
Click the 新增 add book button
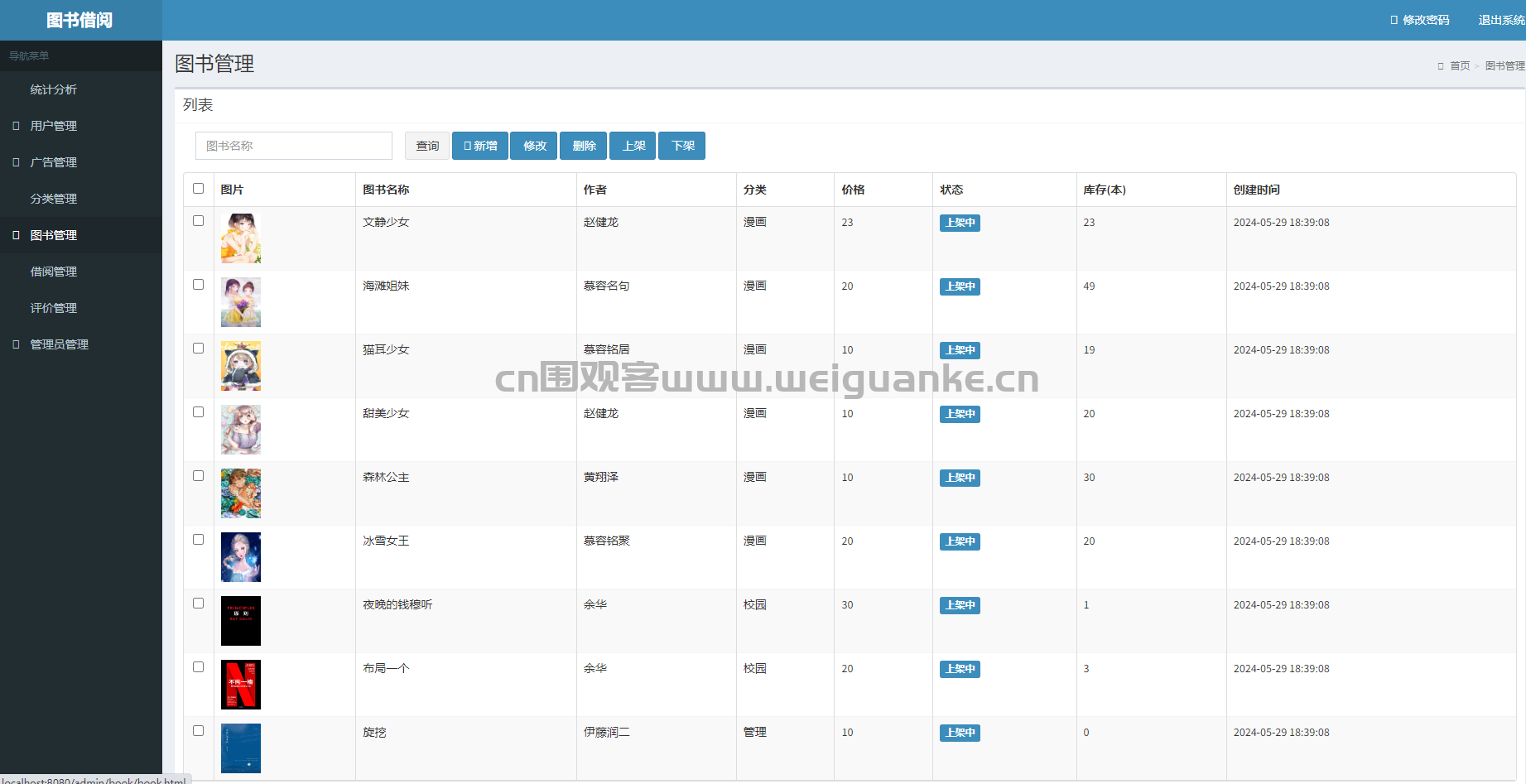click(480, 146)
